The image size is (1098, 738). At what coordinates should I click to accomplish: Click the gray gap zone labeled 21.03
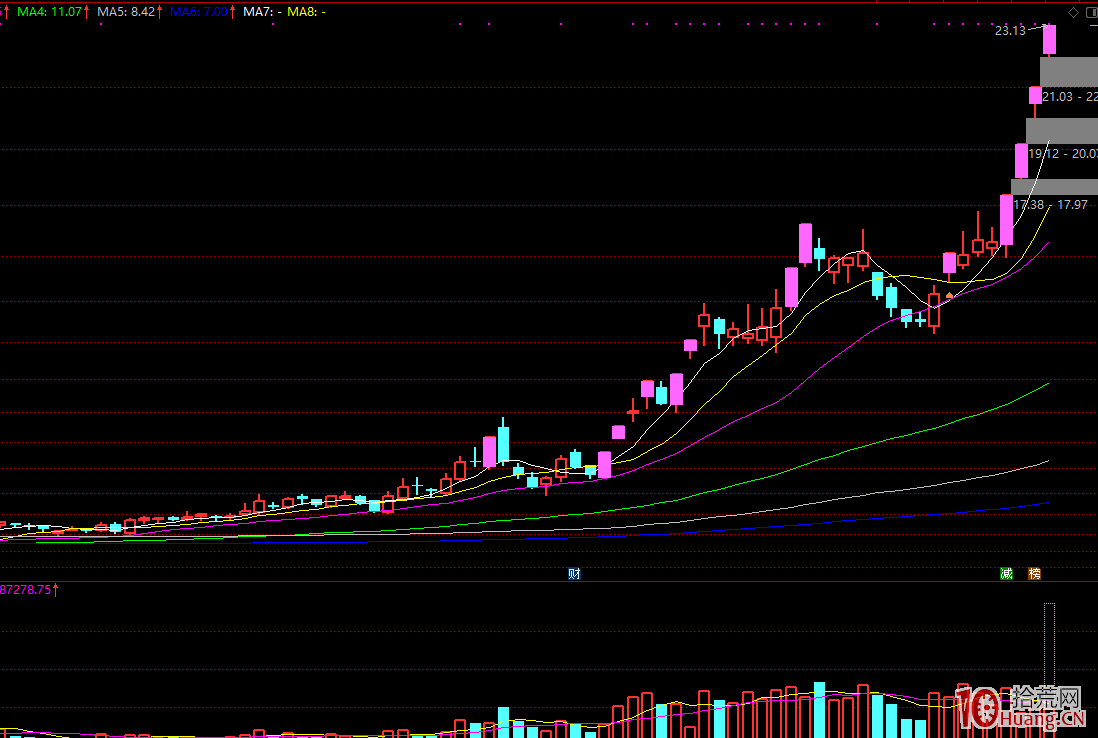[1068, 71]
